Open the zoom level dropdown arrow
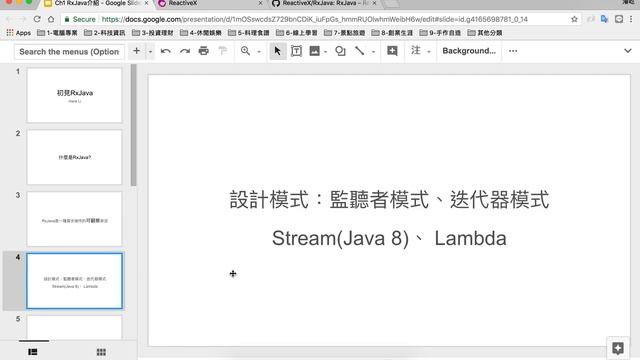Image resolution: width=640 pixels, height=360 pixels. (259, 52)
